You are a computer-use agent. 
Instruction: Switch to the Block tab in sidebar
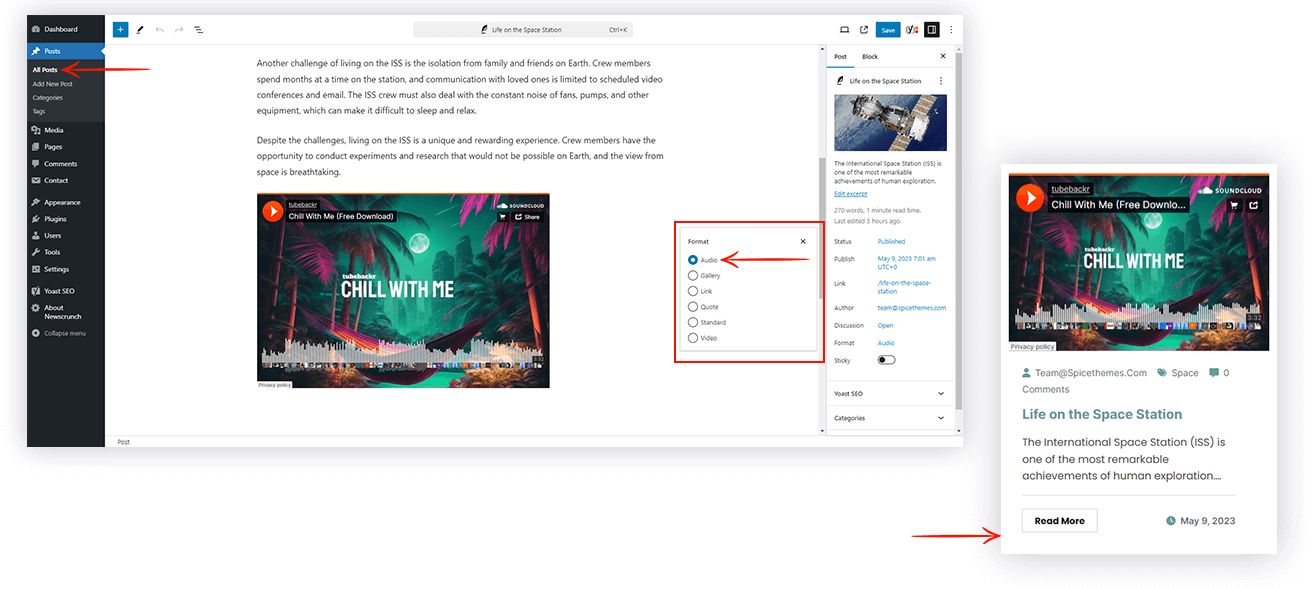pyautogui.click(x=870, y=57)
